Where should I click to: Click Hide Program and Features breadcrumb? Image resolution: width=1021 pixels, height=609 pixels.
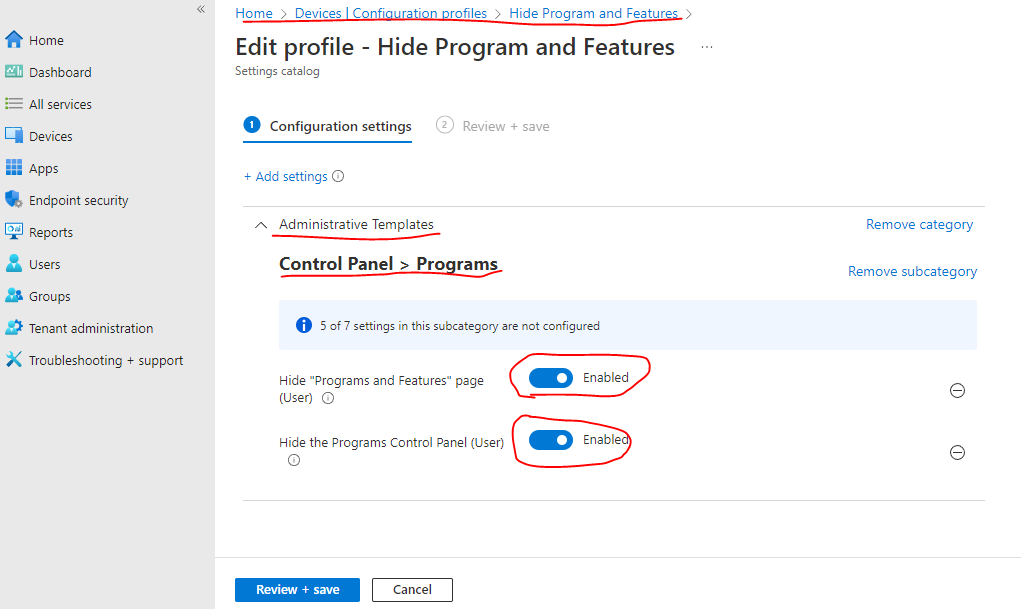(x=593, y=13)
